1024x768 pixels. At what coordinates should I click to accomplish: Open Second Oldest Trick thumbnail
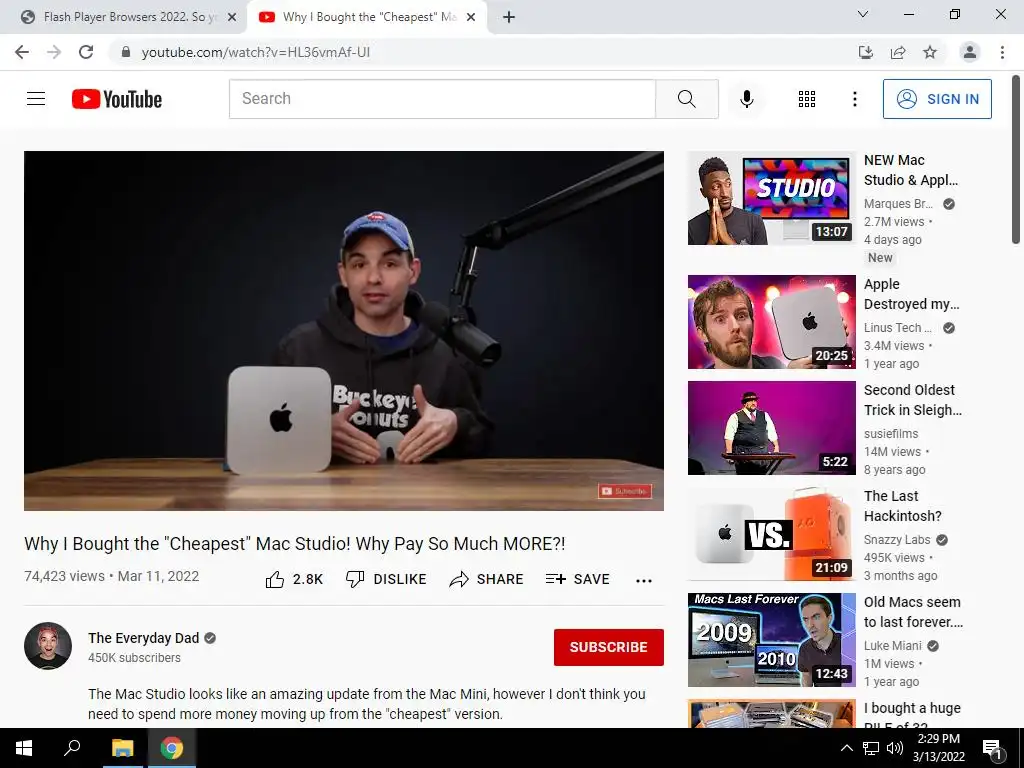point(772,428)
